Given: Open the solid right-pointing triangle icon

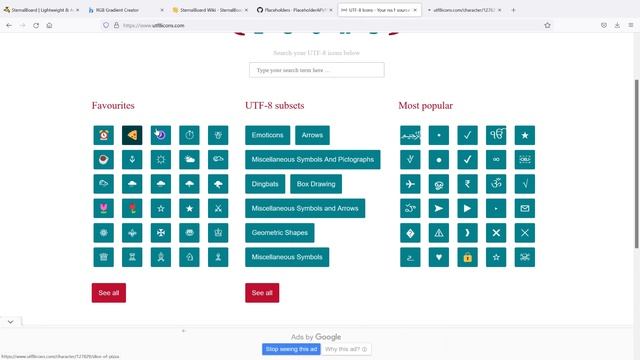Looking at the screenshot, I should (x=467, y=209).
